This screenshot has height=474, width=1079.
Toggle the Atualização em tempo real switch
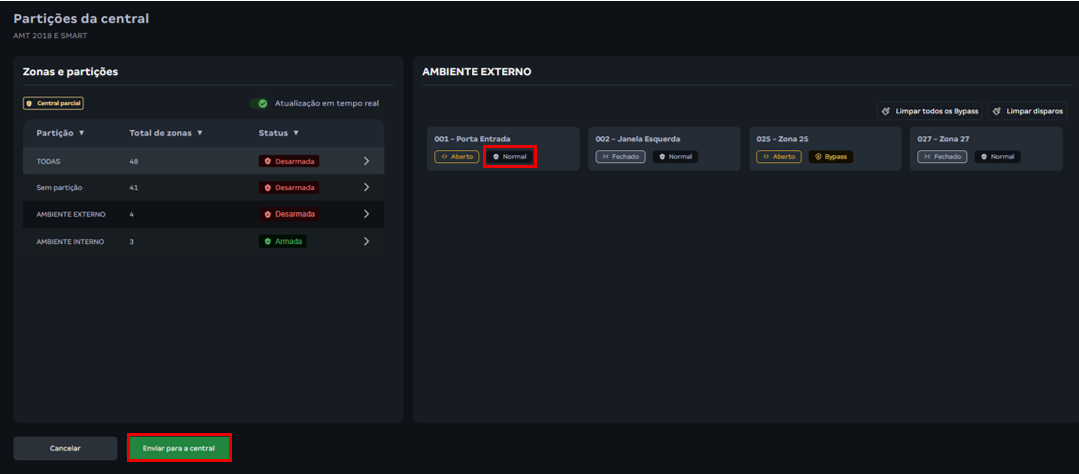click(x=259, y=103)
